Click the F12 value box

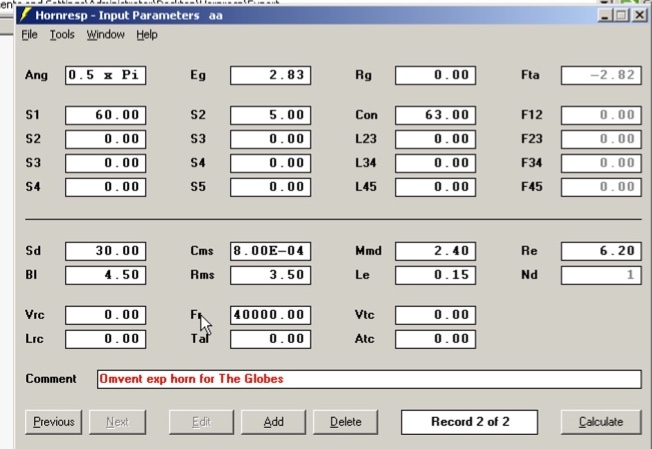(x=601, y=115)
